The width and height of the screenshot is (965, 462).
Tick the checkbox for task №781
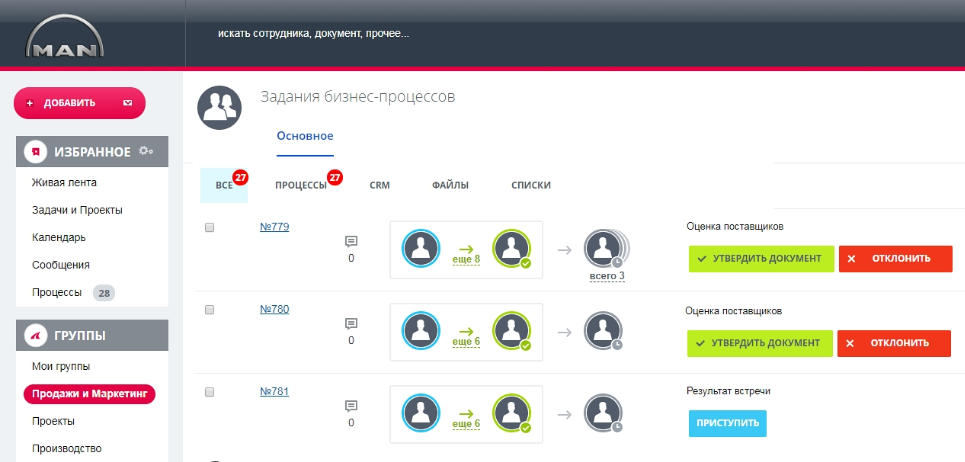(x=209, y=392)
